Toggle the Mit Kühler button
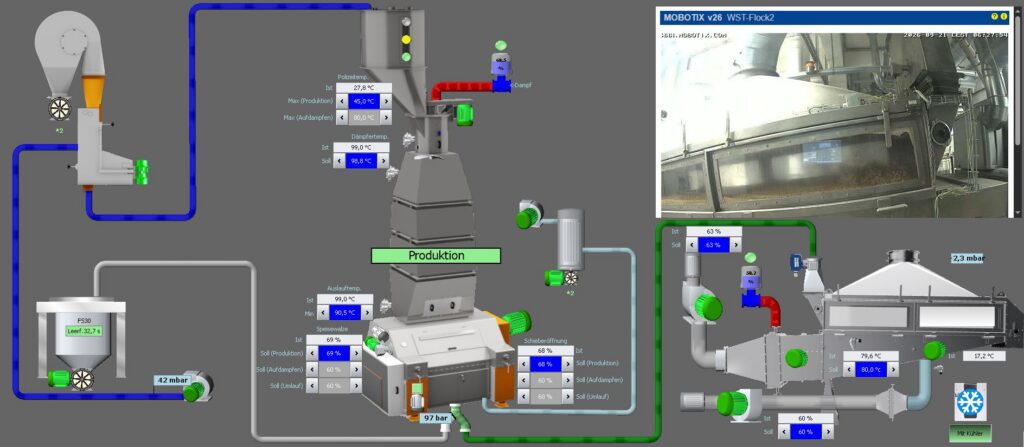 [970, 432]
